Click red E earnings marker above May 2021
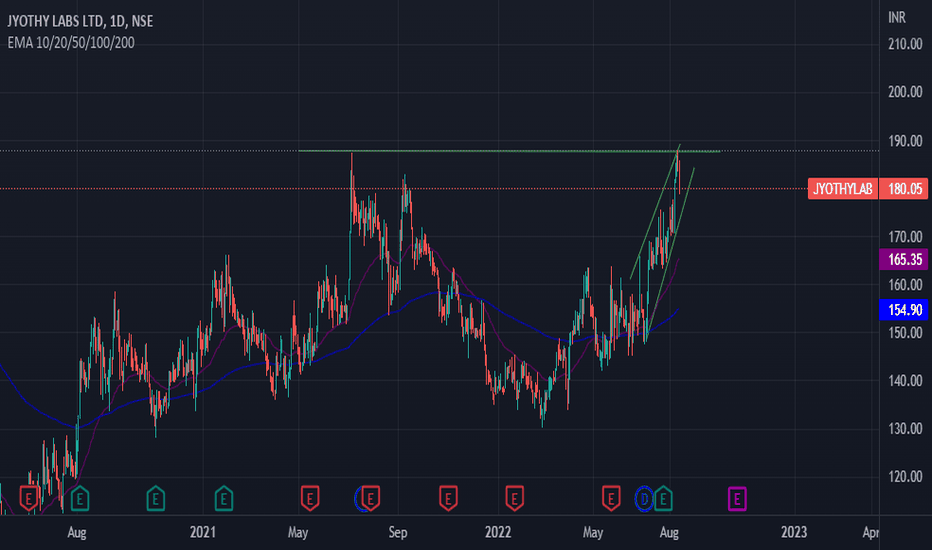 click(x=310, y=498)
